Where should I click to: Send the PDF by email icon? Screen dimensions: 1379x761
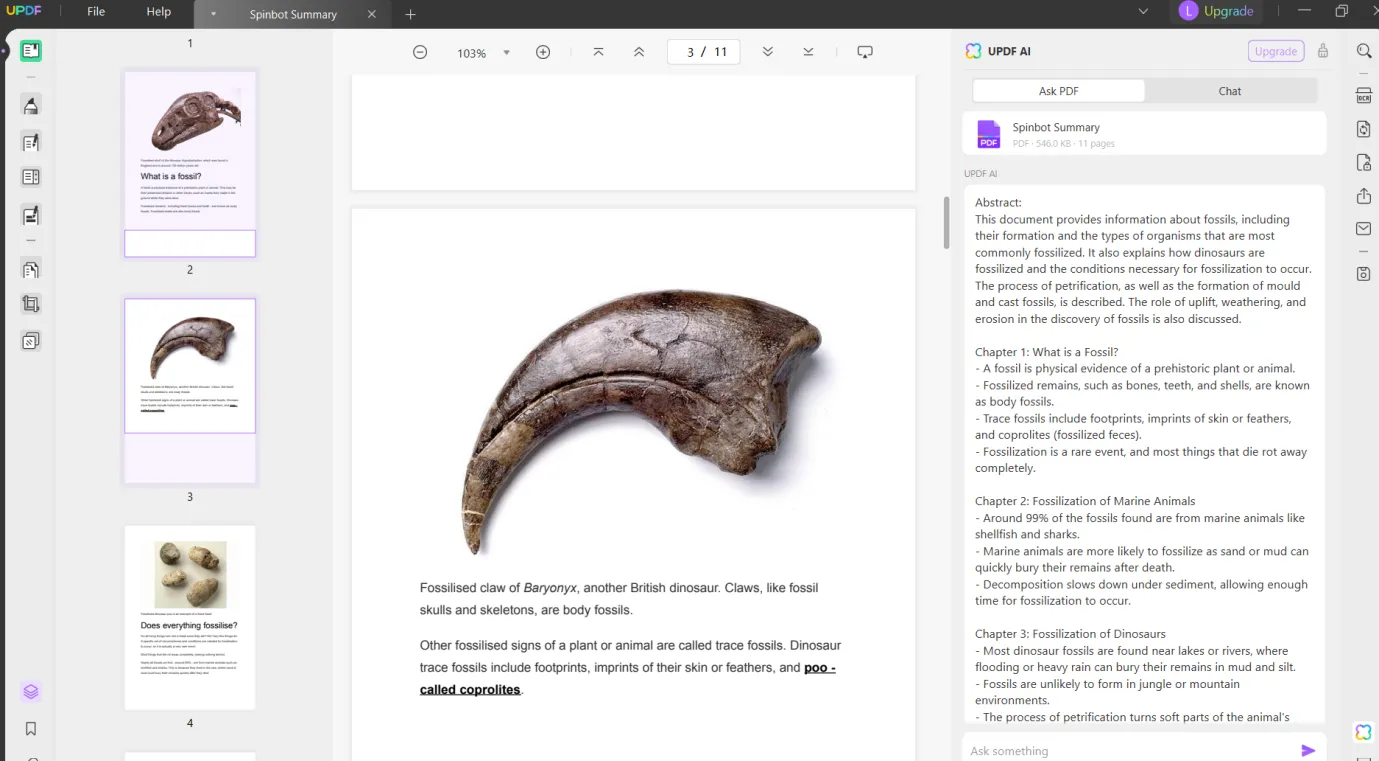[x=1363, y=229]
